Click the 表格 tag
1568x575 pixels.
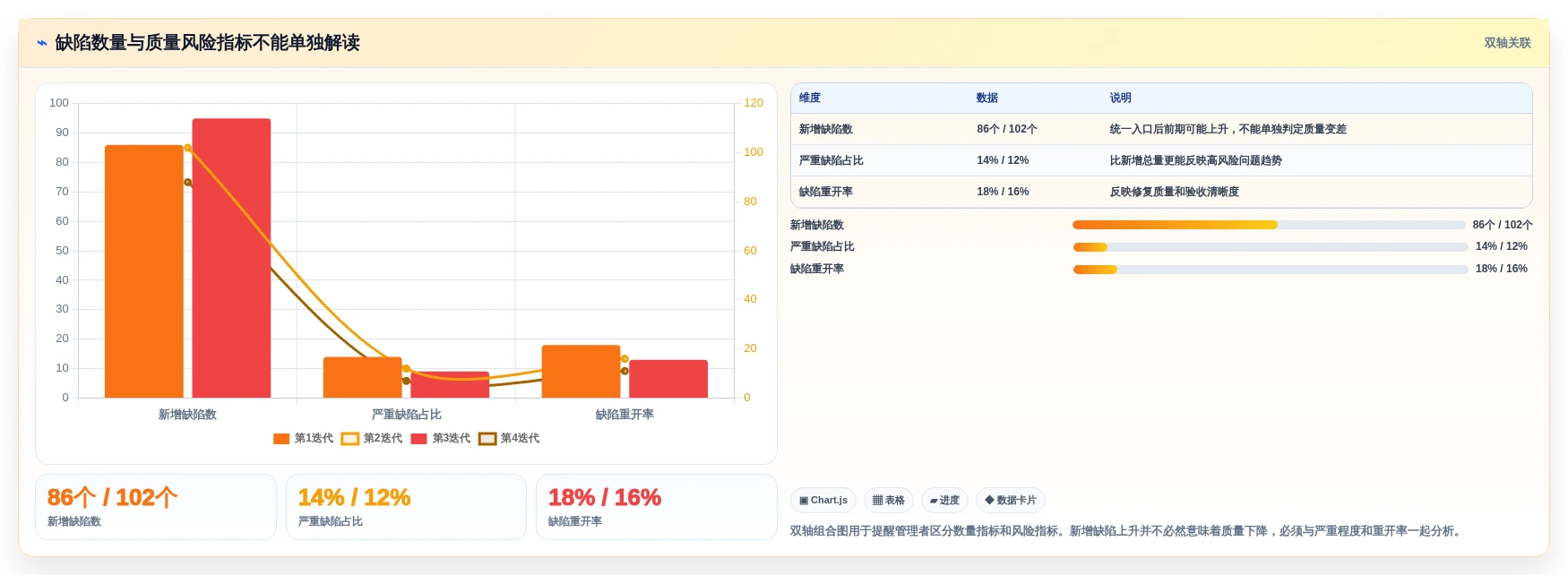[x=889, y=501]
